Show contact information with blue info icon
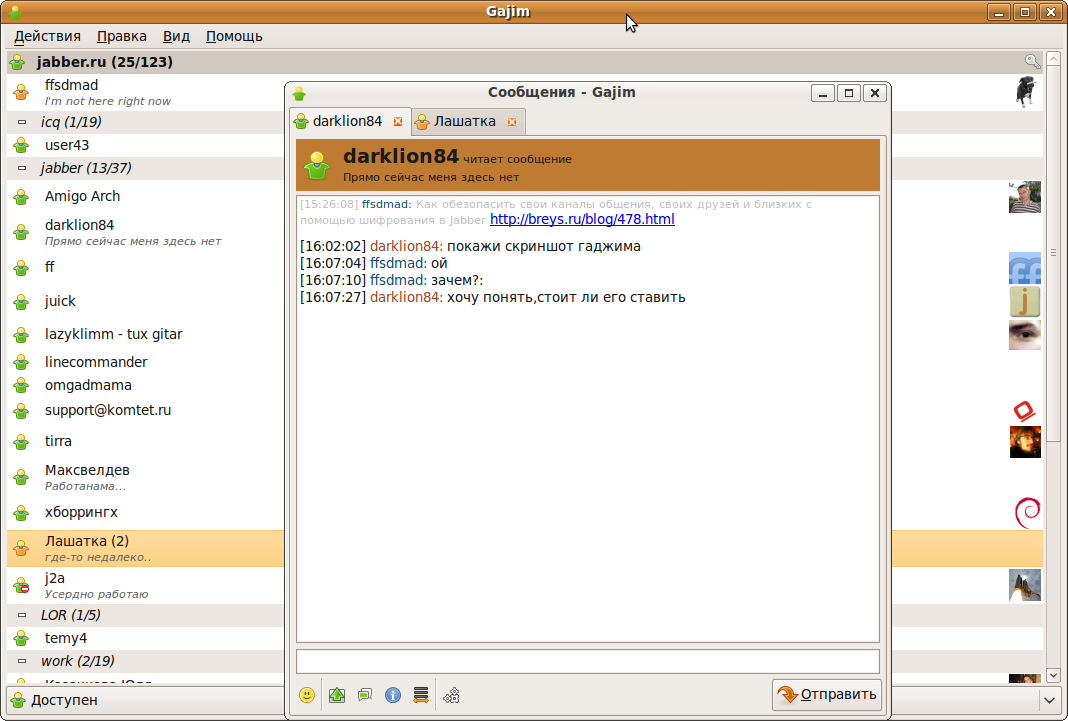 (x=393, y=695)
